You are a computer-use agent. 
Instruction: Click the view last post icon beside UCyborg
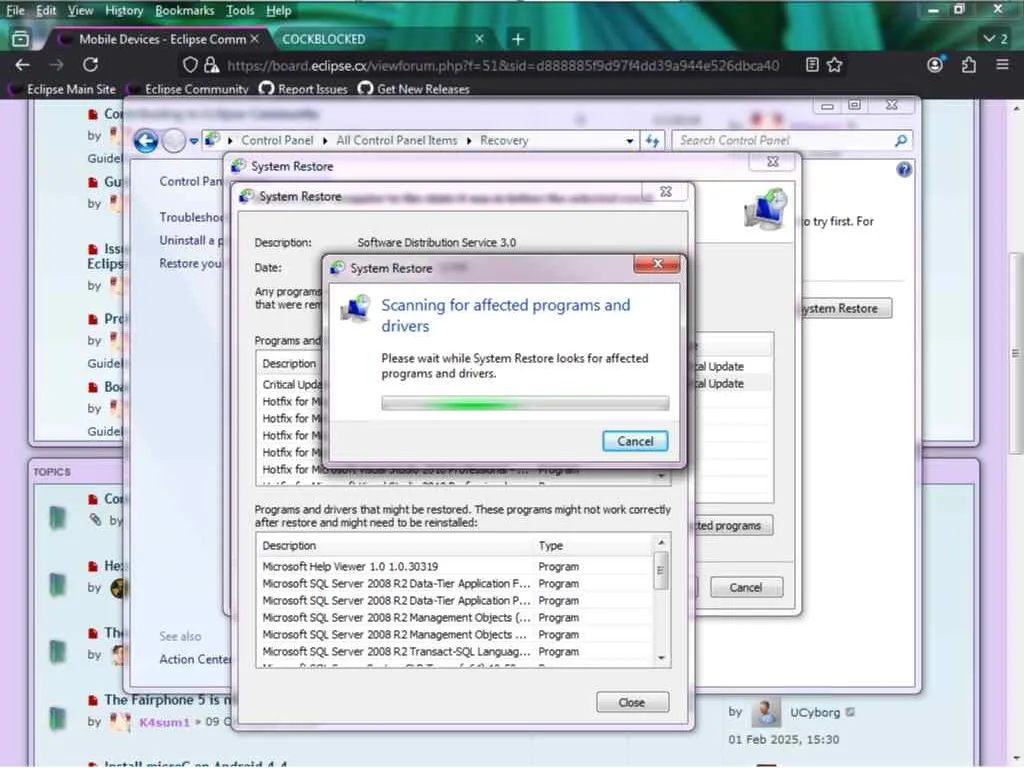coord(850,712)
